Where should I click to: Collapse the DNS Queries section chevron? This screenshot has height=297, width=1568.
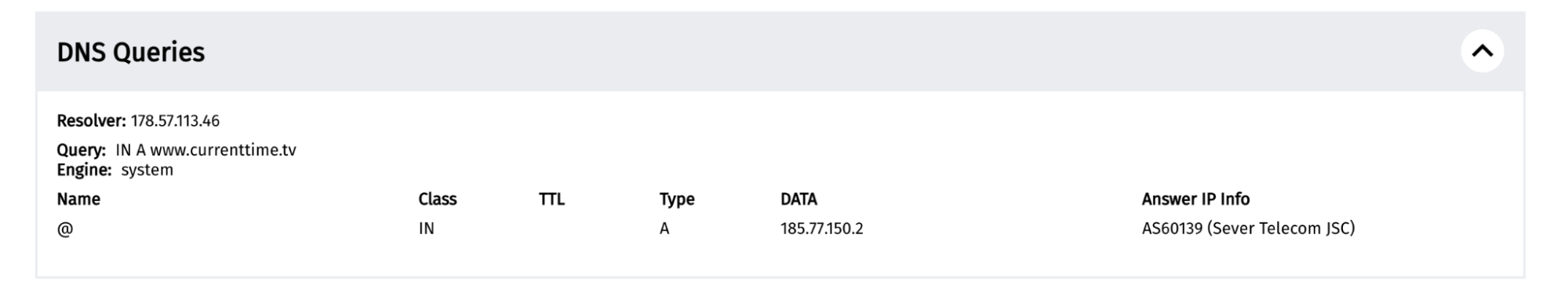(1482, 51)
